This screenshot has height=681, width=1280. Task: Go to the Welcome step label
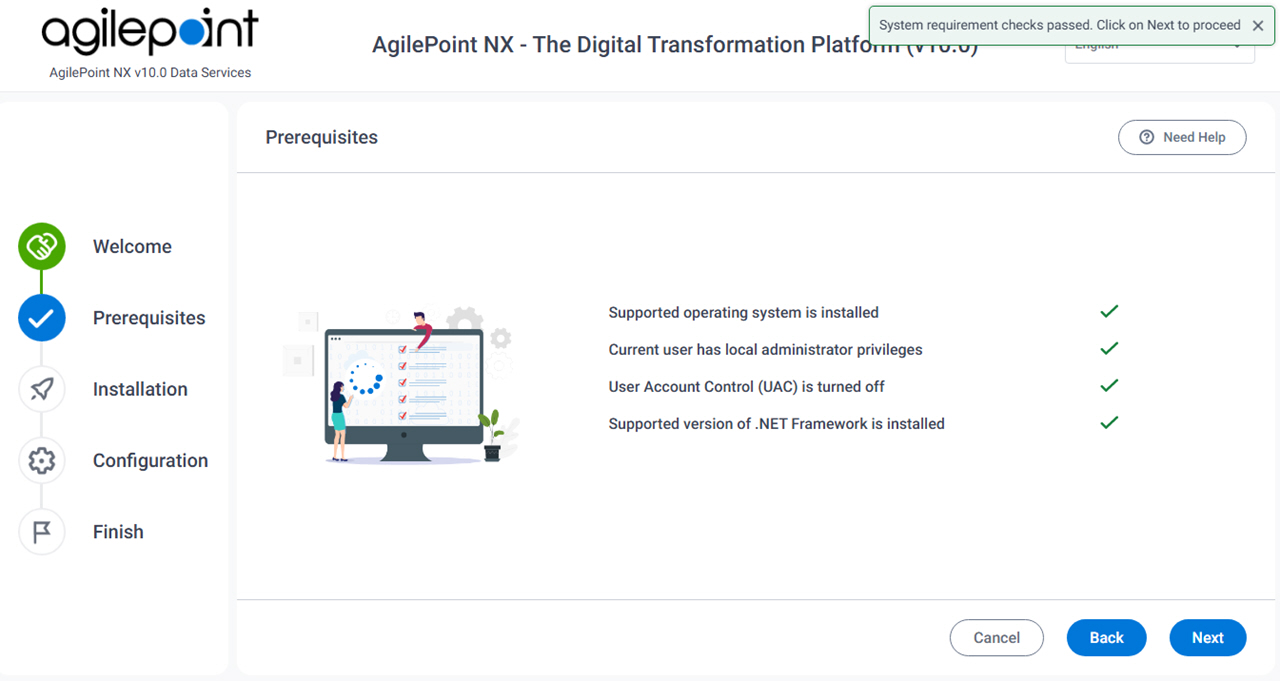132,247
